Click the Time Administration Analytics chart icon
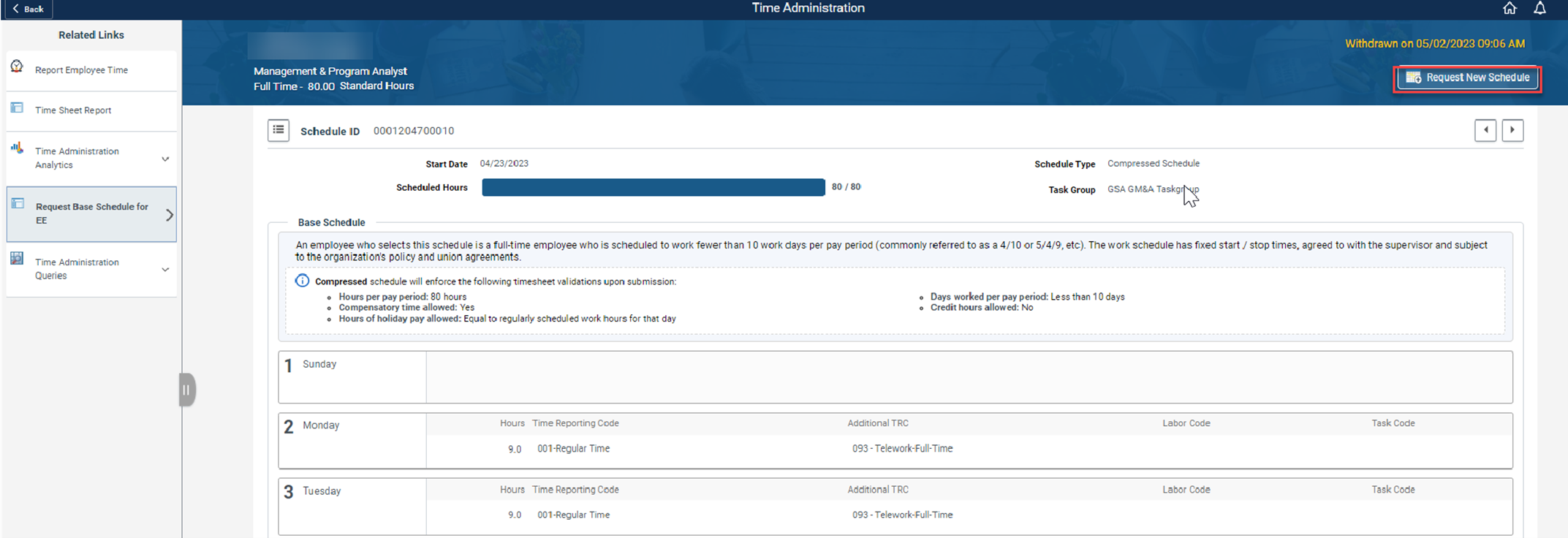Image resolution: width=1568 pixels, height=538 pixels. (17, 148)
